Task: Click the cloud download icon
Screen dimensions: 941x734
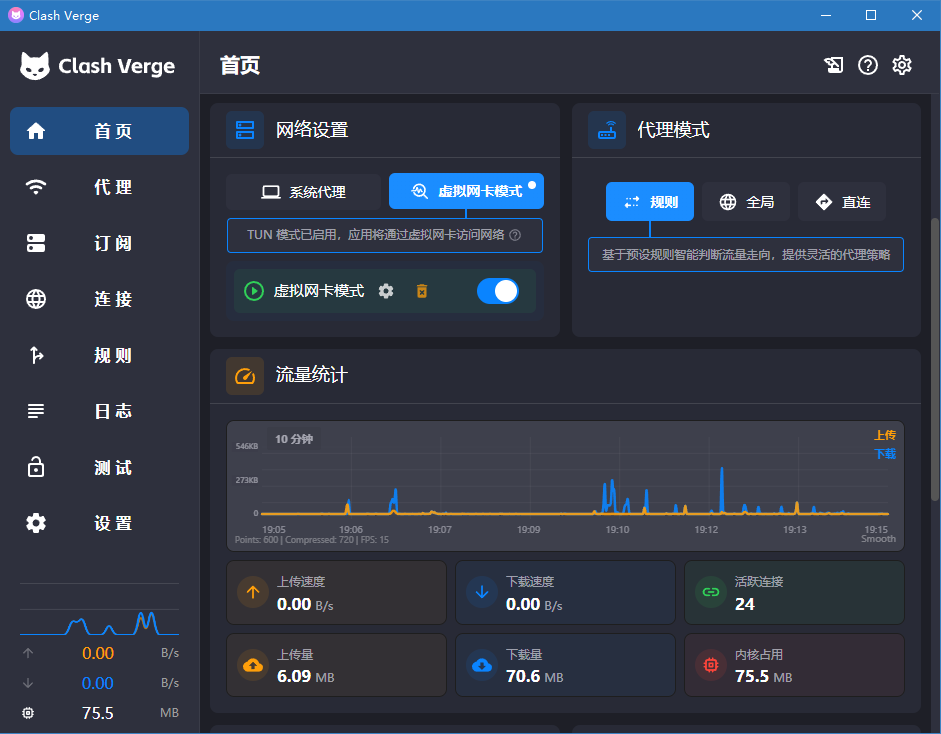Action: click(482, 665)
